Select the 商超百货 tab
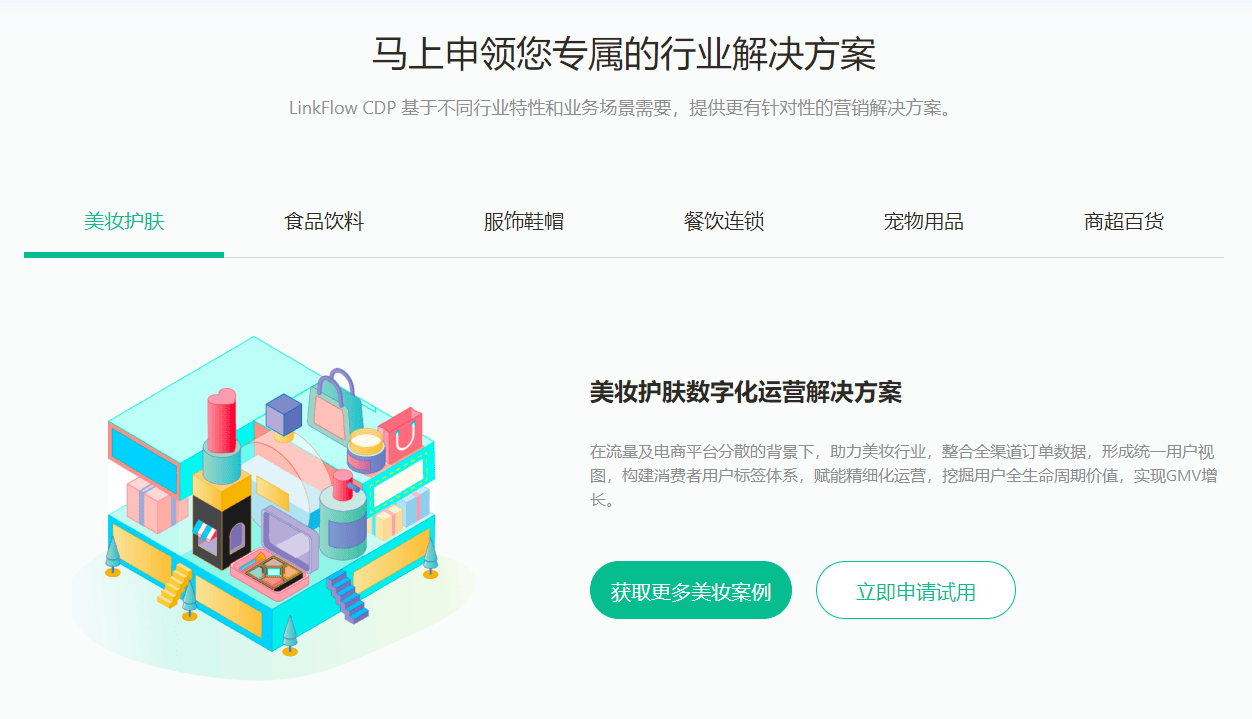Viewport: 1252px width, 719px height. click(1124, 221)
